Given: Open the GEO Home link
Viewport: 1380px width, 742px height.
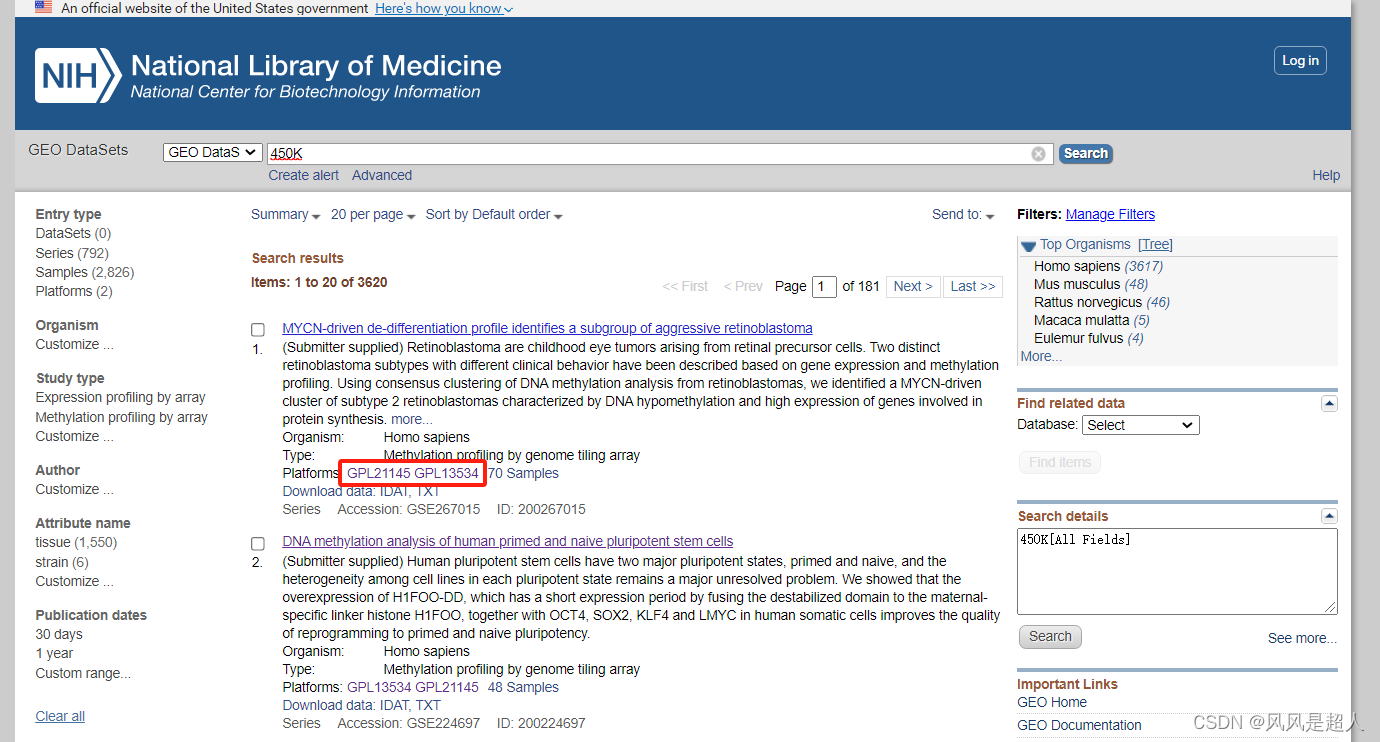Looking at the screenshot, I should click(x=1052, y=702).
